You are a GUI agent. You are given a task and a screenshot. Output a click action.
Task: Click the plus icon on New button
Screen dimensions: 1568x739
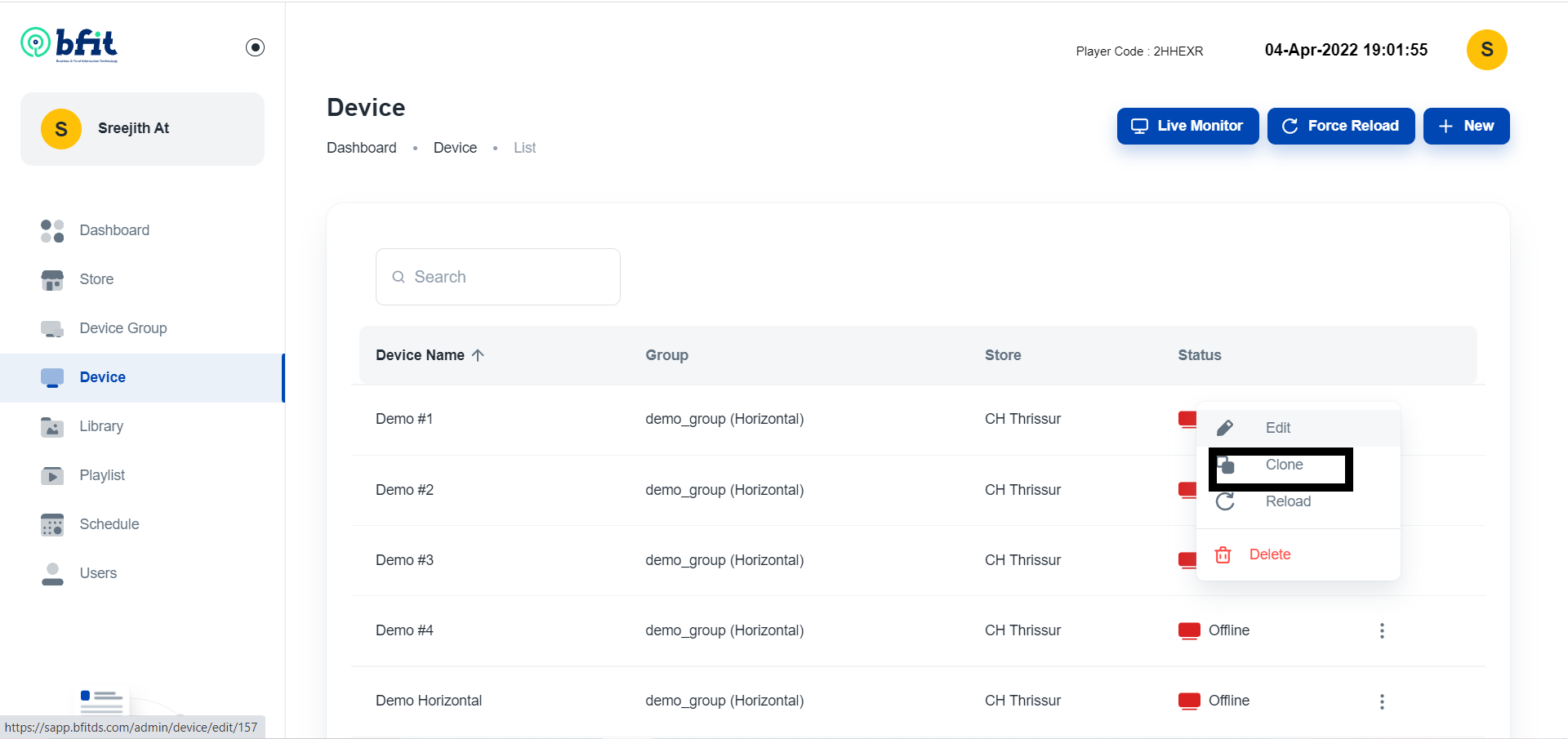point(1445,127)
